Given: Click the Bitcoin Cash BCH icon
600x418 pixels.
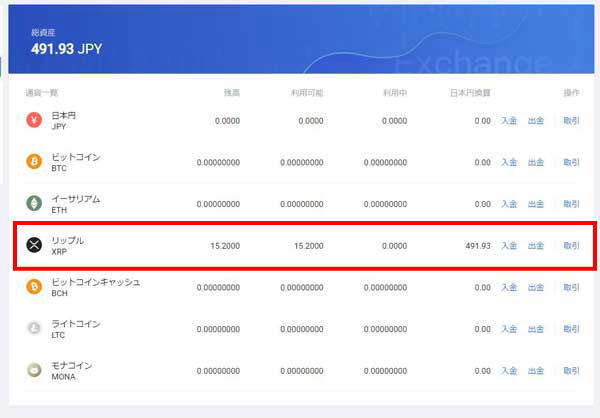Looking at the screenshot, I should pos(34,287).
